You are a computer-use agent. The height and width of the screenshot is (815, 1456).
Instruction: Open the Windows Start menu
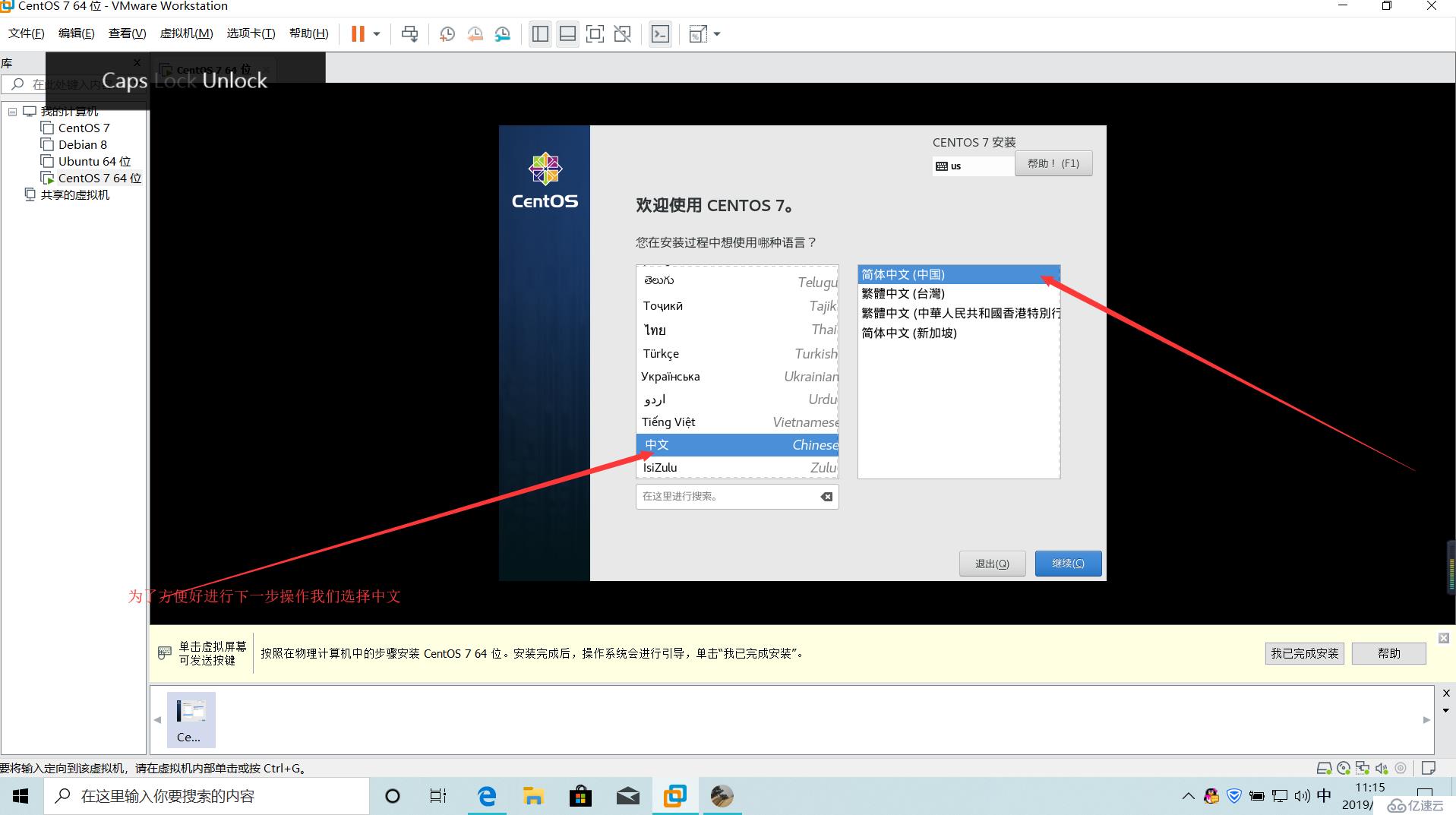[x=21, y=796]
